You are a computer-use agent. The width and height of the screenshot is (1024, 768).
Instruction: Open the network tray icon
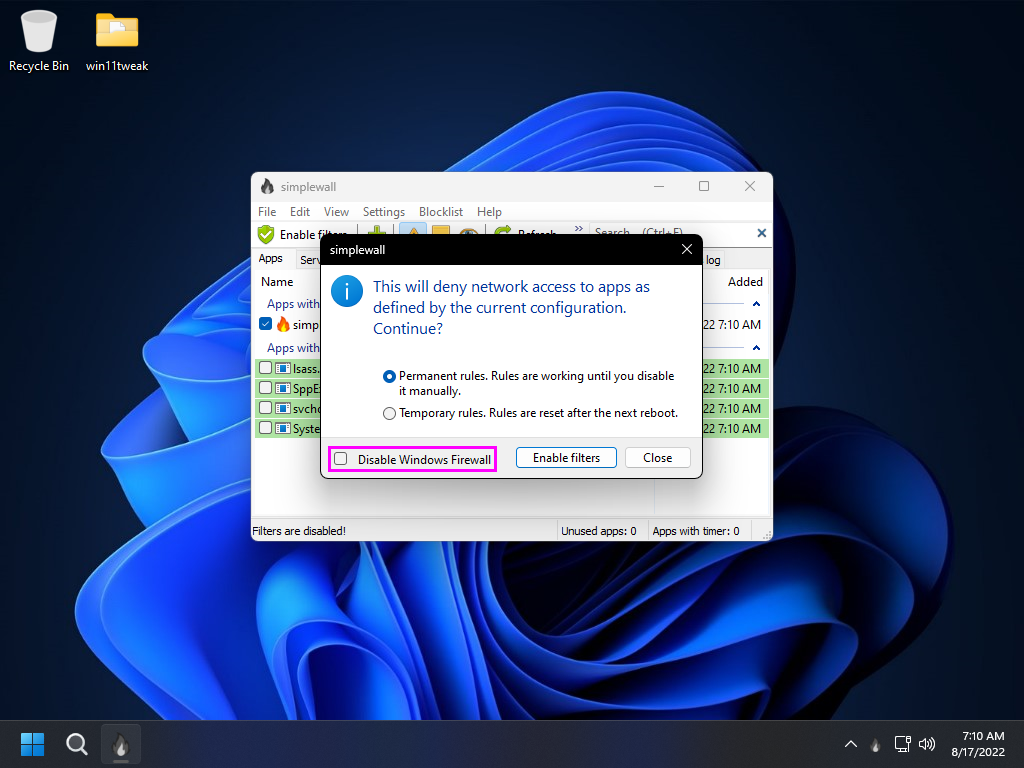click(x=903, y=744)
